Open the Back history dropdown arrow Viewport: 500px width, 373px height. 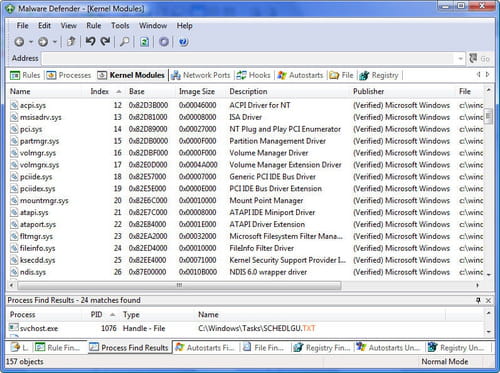coord(31,42)
